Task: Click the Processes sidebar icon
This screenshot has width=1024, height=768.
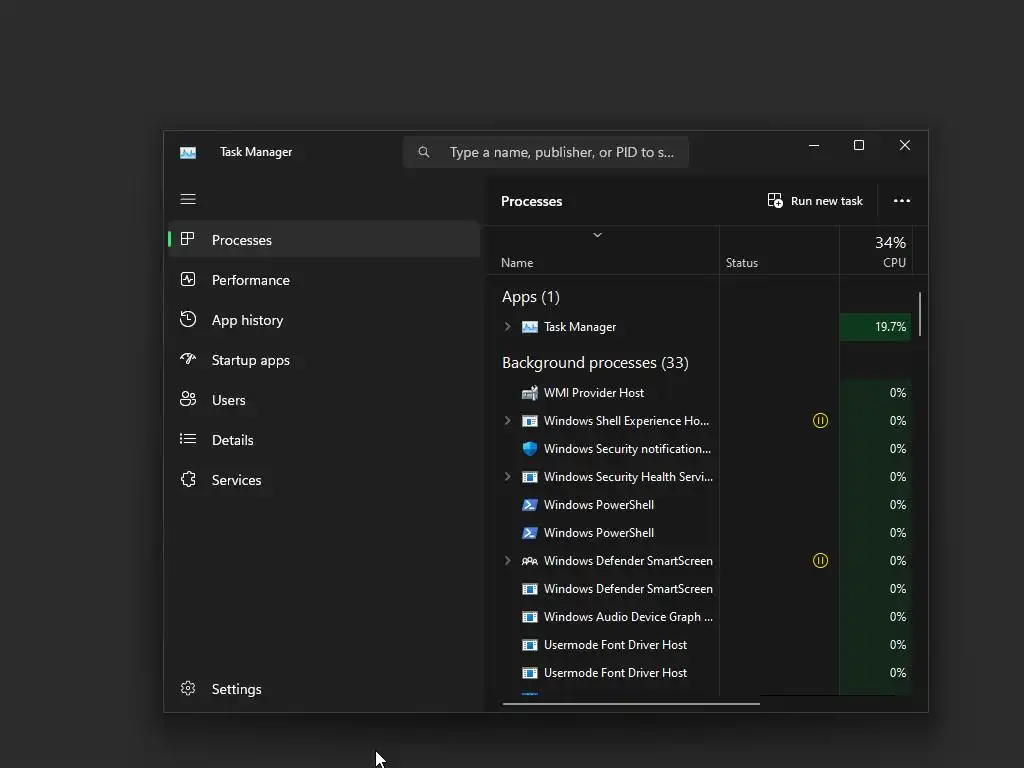Action: [188, 239]
